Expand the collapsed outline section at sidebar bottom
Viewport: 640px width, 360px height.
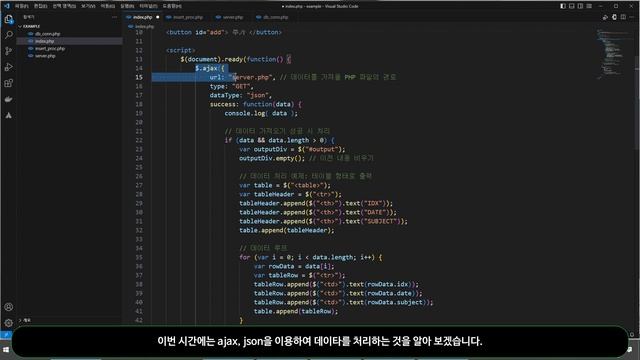click(69, 320)
